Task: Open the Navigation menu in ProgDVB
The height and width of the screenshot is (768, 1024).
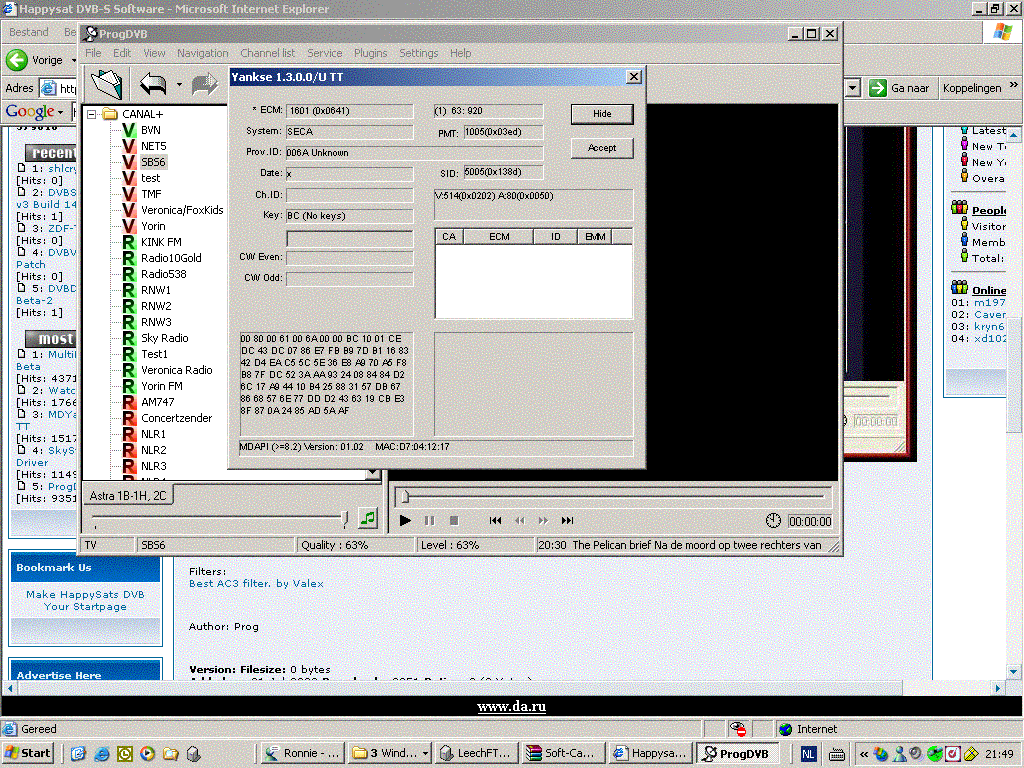Action: point(203,53)
